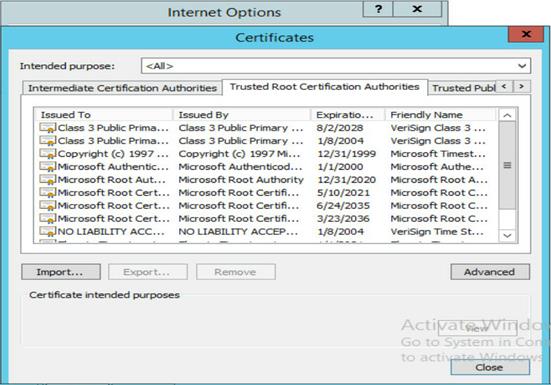Select expiration date 3/23/2036
The image size is (551, 385).
tap(343, 219)
